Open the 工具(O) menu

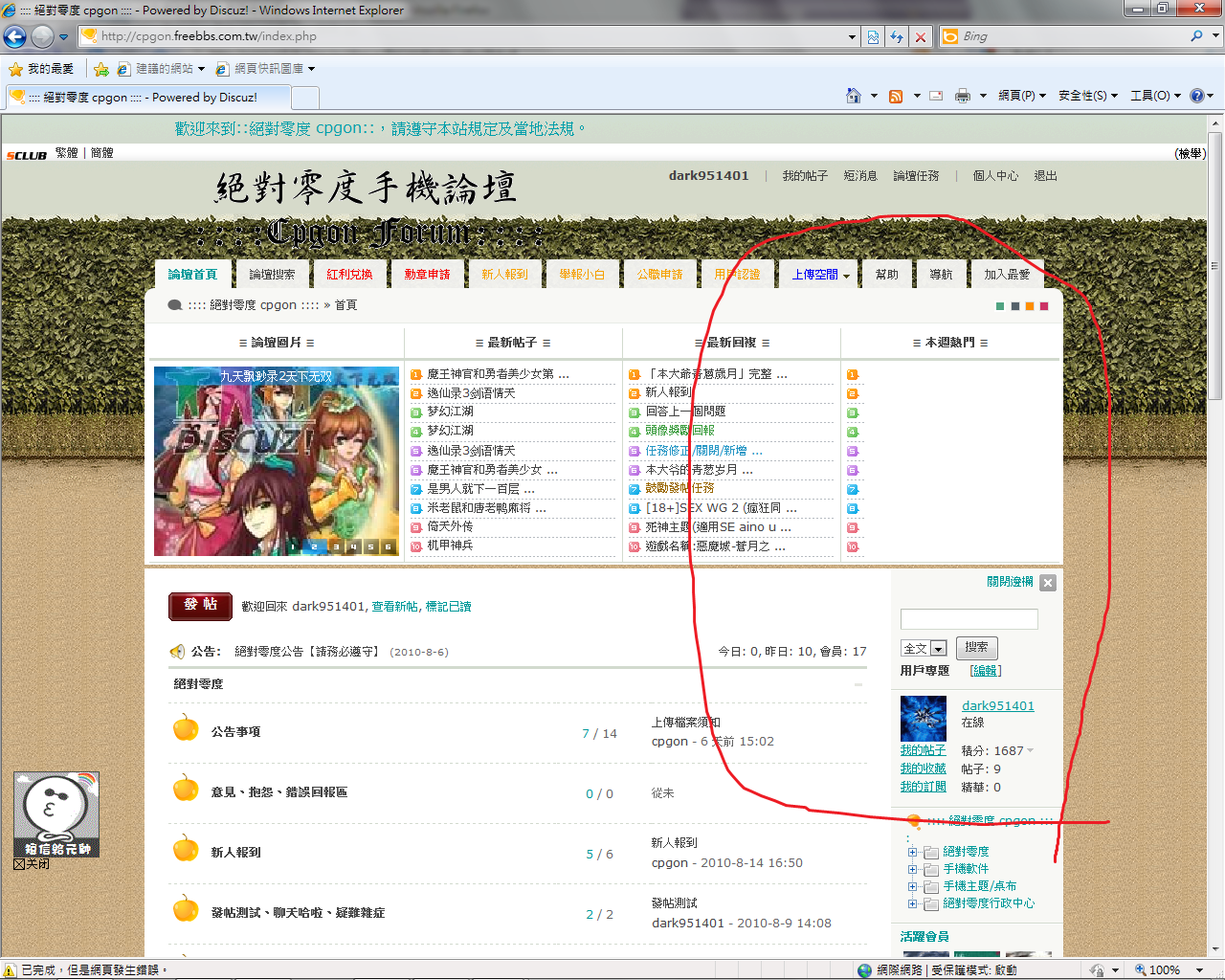1155,96
